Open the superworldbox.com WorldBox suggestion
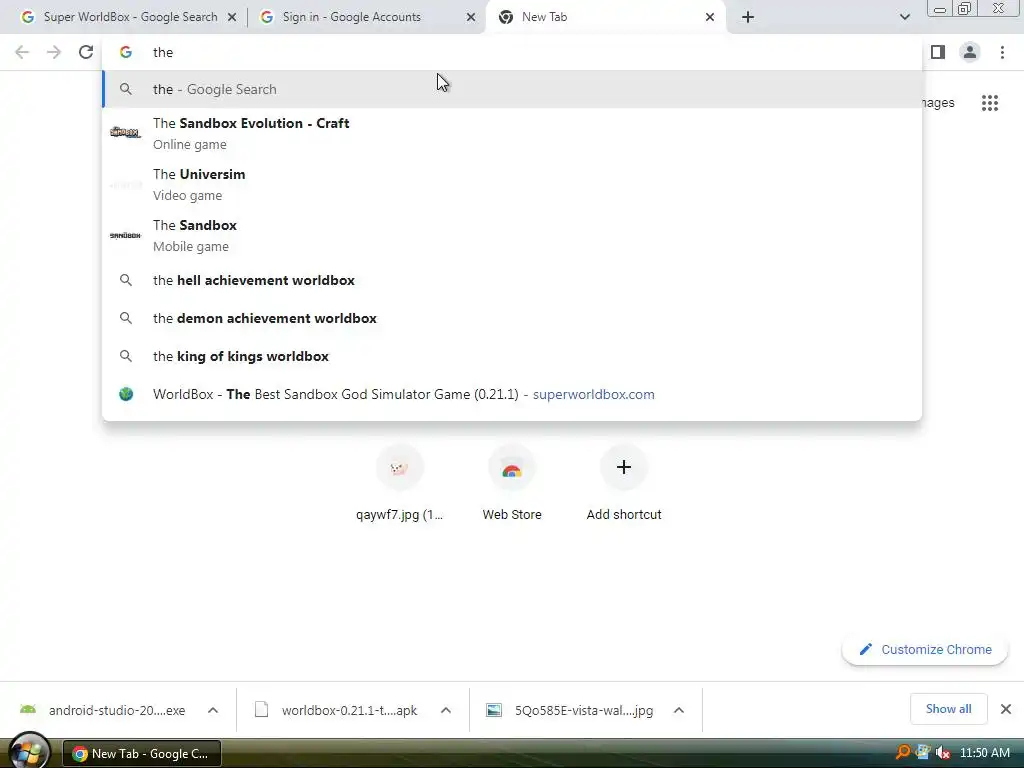 (x=512, y=394)
